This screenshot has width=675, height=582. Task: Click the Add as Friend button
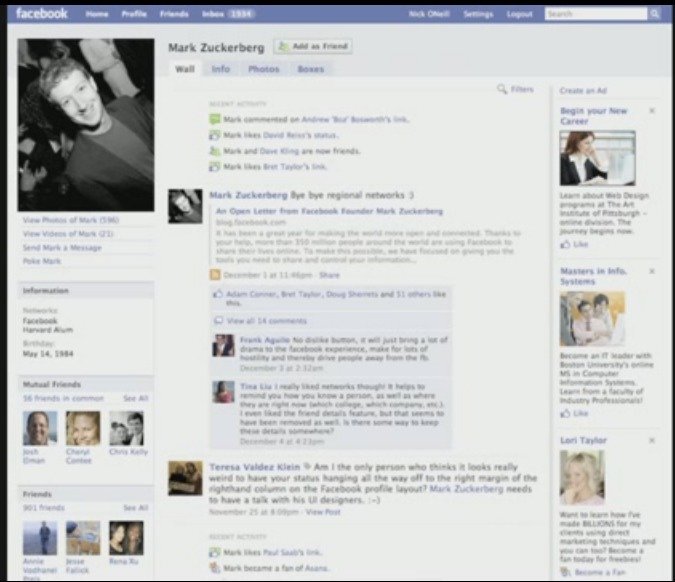pyautogui.click(x=313, y=46)
